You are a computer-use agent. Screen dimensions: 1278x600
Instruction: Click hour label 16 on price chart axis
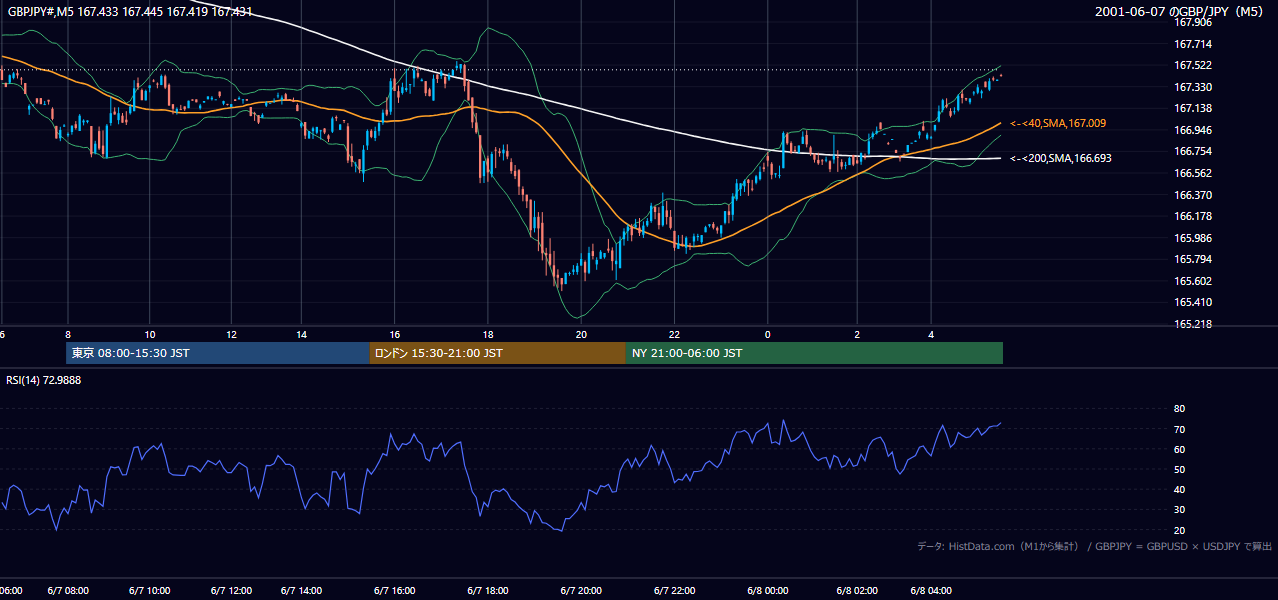point(395,334)
